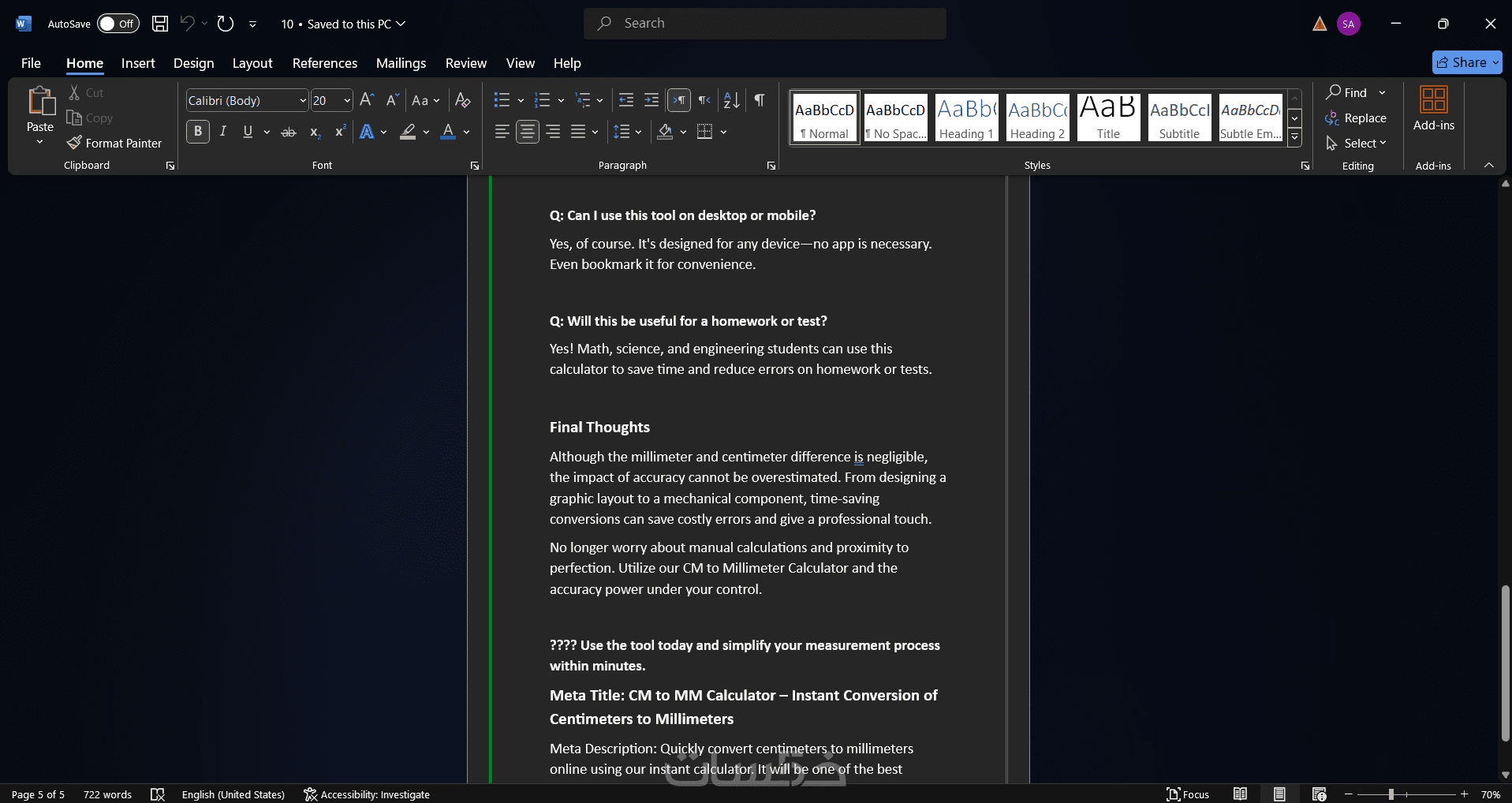
Task: Click the zoom slider handle
Action: click(x=1391, y=794)
